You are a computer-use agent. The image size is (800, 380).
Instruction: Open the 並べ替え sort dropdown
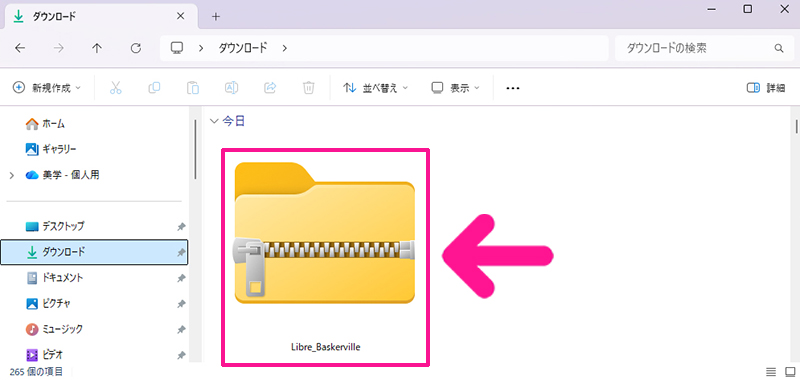[376, 88]
